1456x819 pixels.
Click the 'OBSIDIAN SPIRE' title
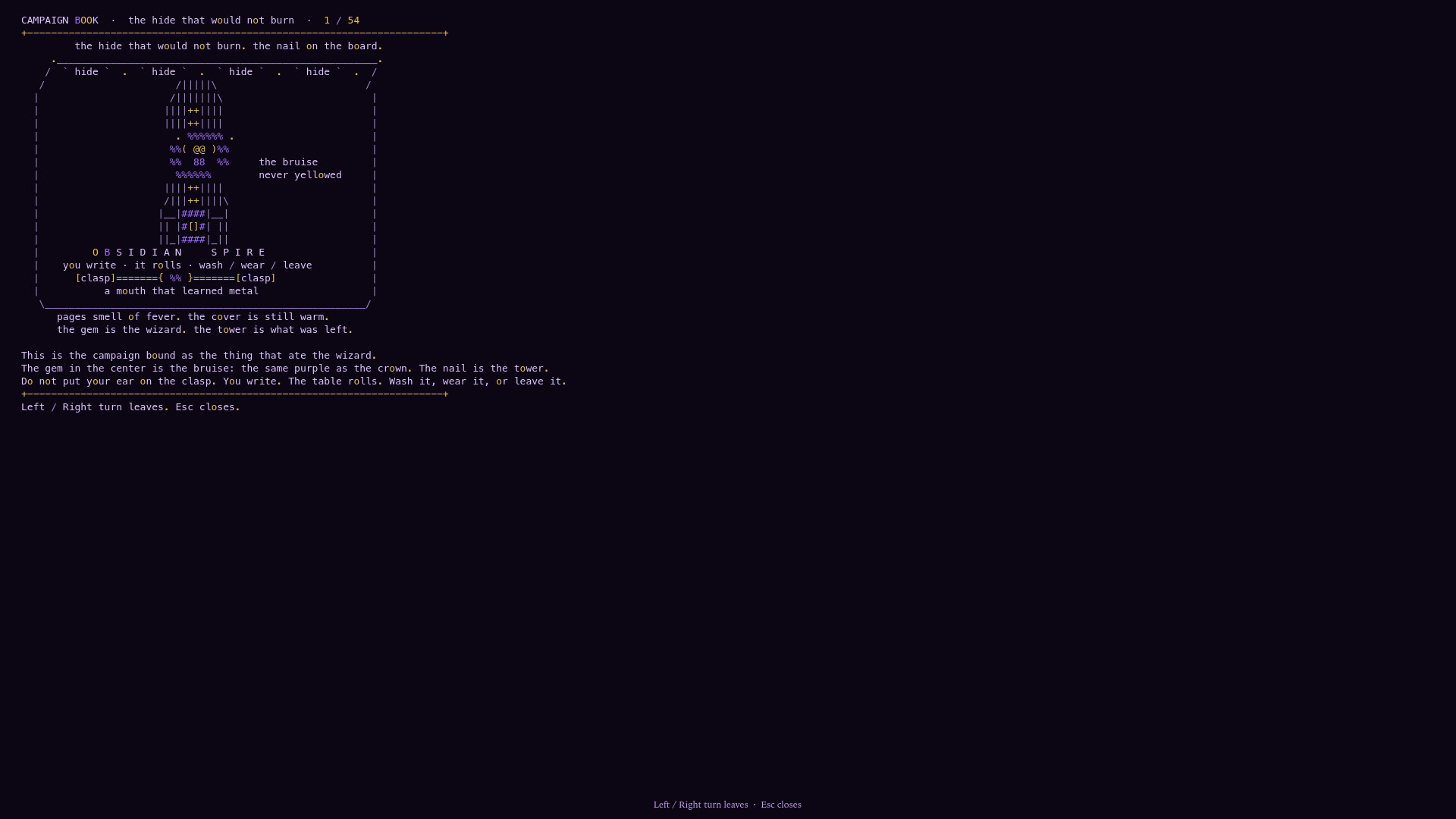[179, 253]
